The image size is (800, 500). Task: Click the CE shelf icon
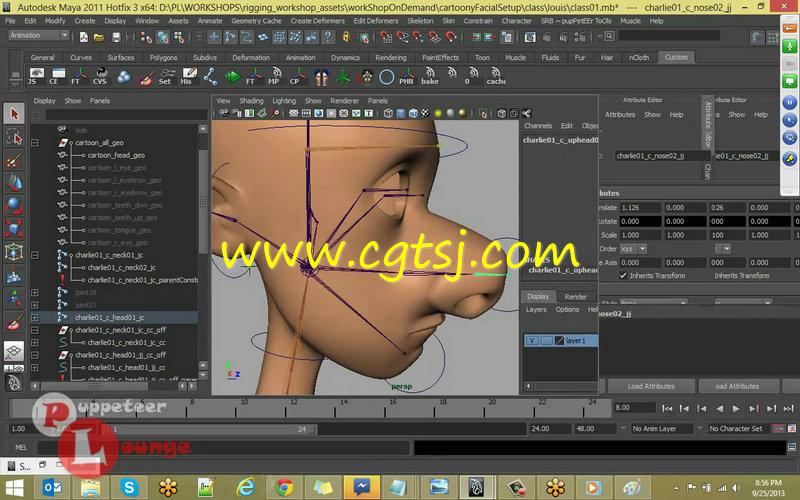coord(57,76)
